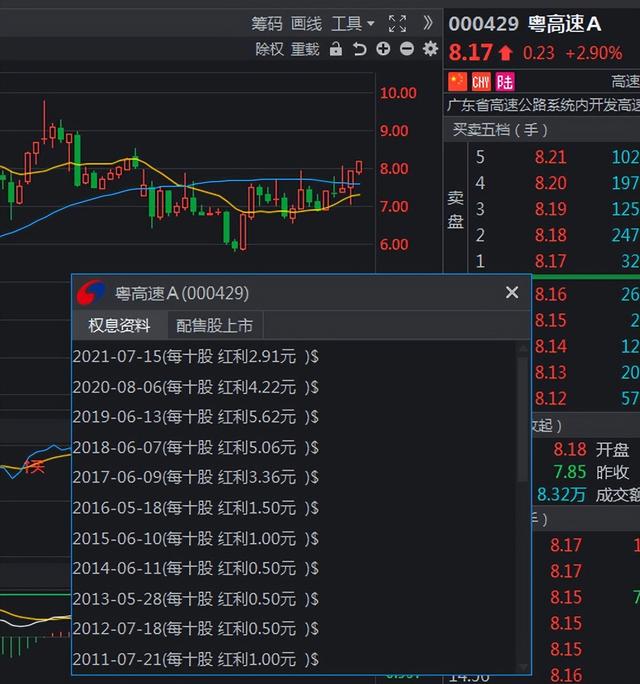The image size is (640, 684).
Task: Click the double-arrow expand toolbar icon
Action: [x=428, y=23]
